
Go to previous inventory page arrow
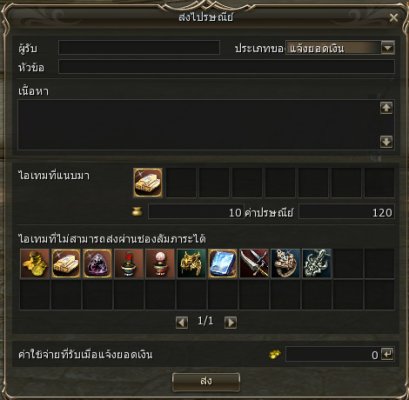click(182, 322)
